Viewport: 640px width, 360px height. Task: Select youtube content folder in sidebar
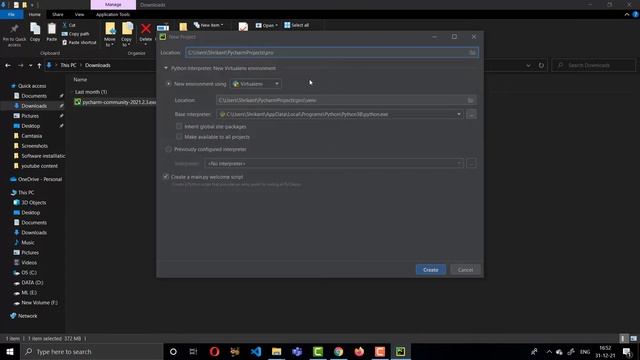point(39,166)
